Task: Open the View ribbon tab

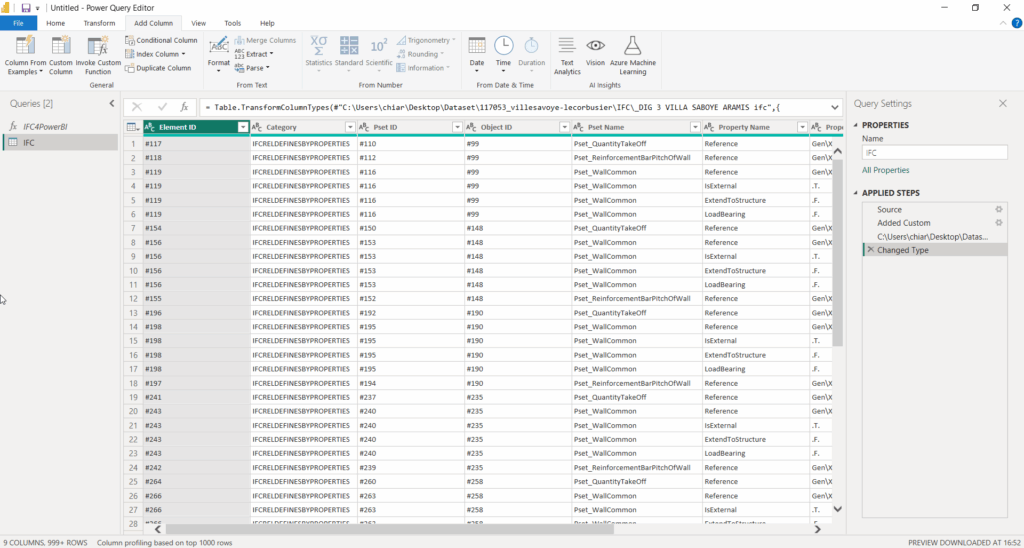Action: point(198,23)
